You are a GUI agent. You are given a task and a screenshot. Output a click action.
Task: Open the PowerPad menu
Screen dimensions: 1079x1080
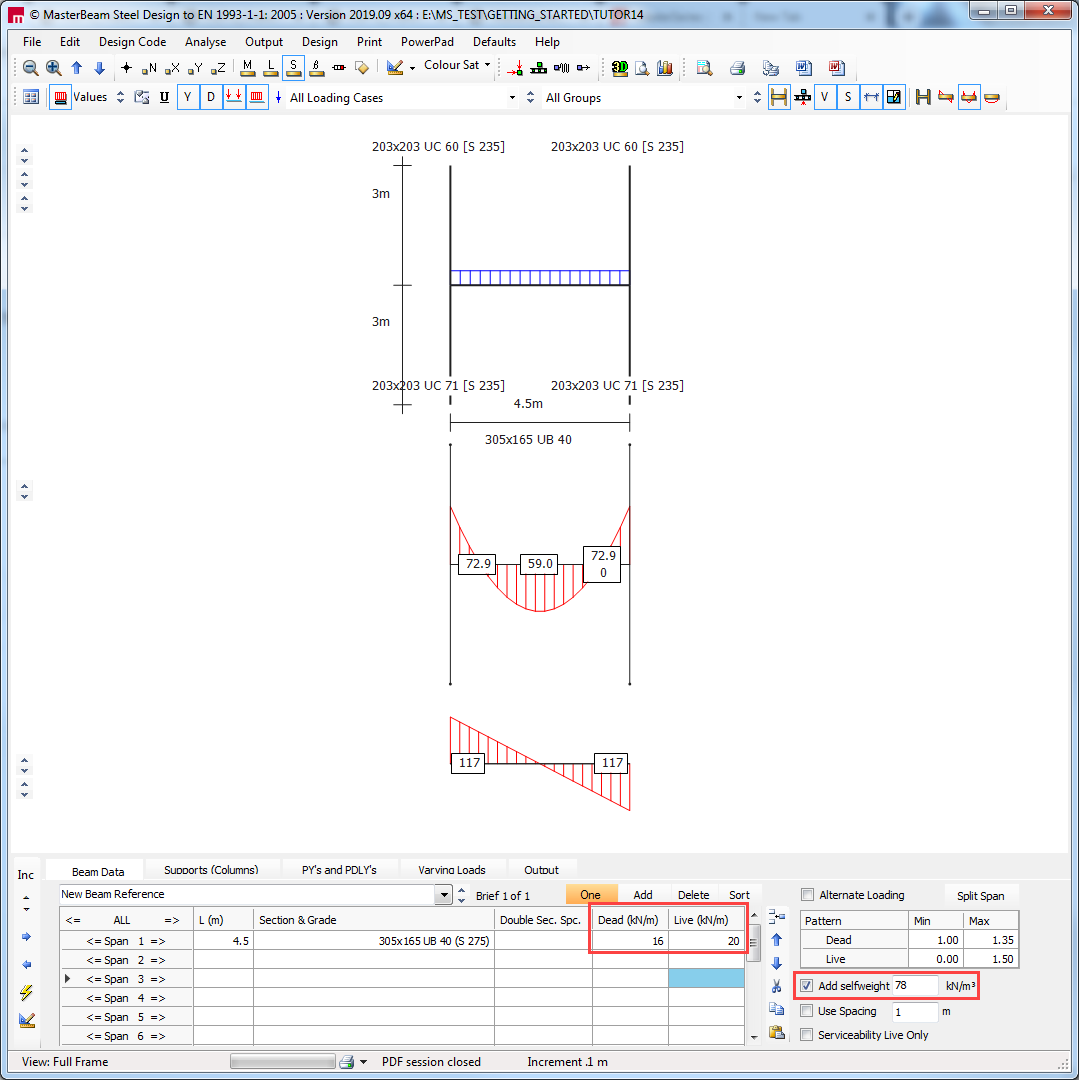tap(427, 42)
